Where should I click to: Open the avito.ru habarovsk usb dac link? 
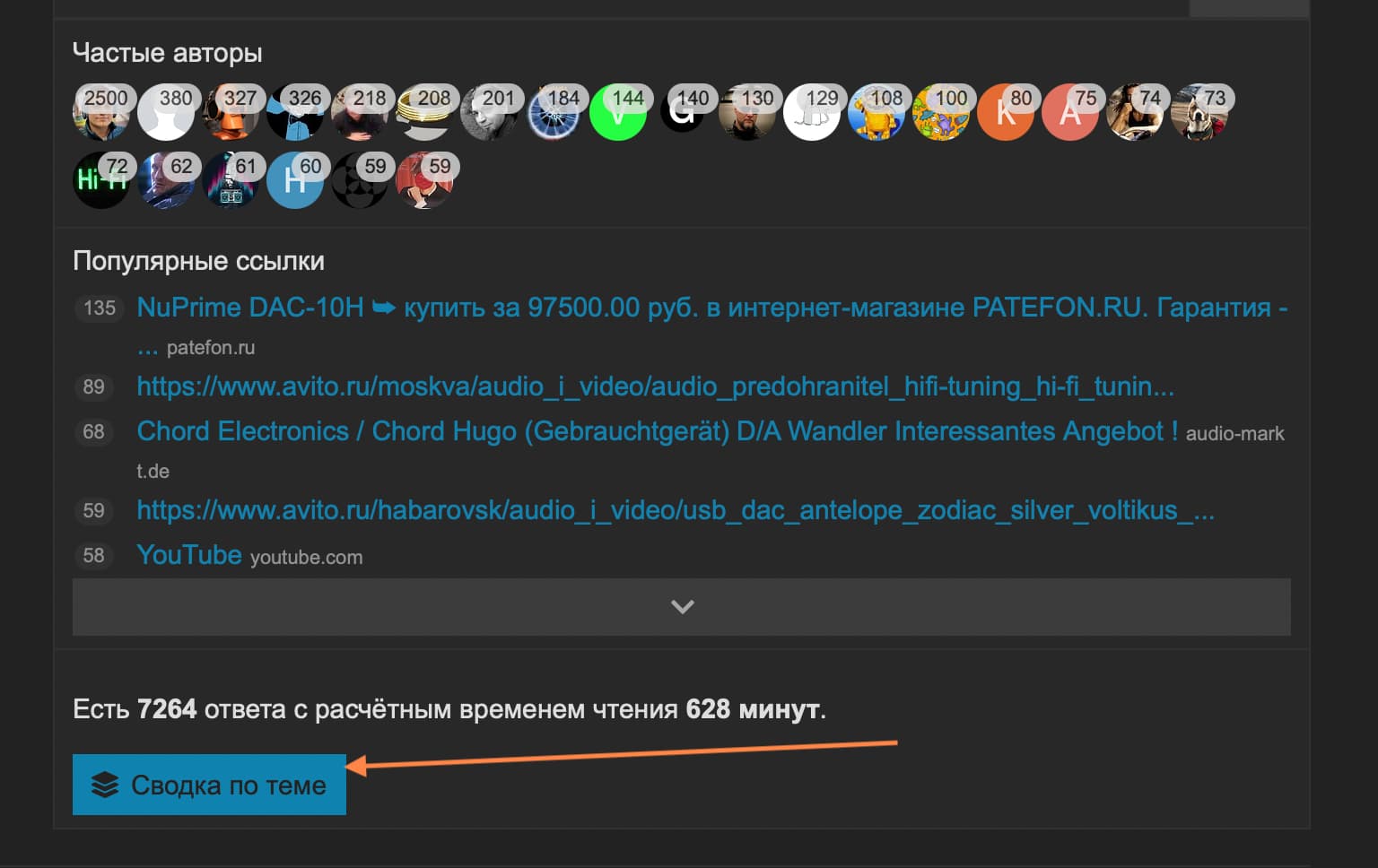click(675, 510)
